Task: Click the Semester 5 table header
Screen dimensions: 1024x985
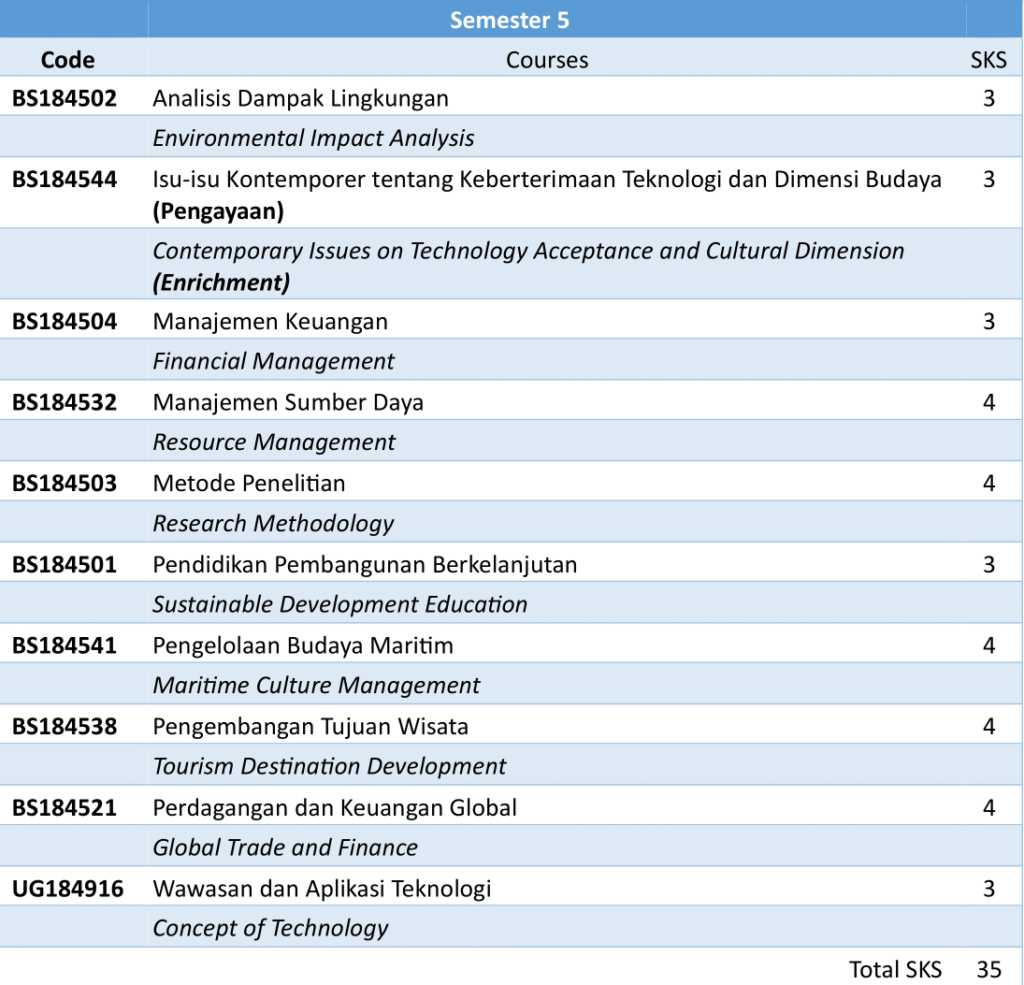Action: [509, 20]
